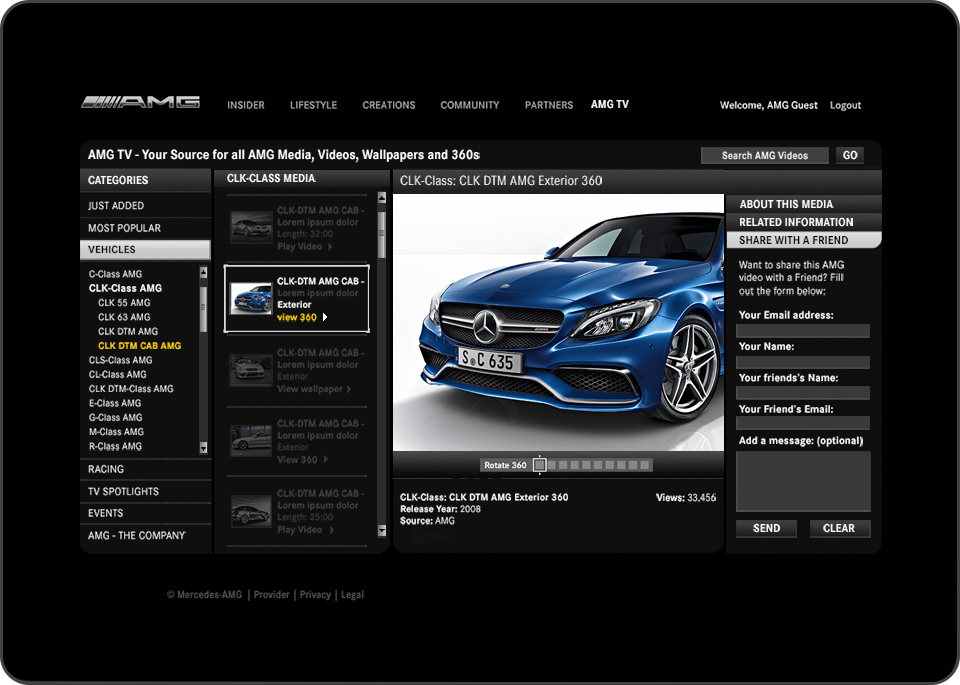The image size is (960, 685).
Task: Select R-Class AMG
Action: coord(115,446)
